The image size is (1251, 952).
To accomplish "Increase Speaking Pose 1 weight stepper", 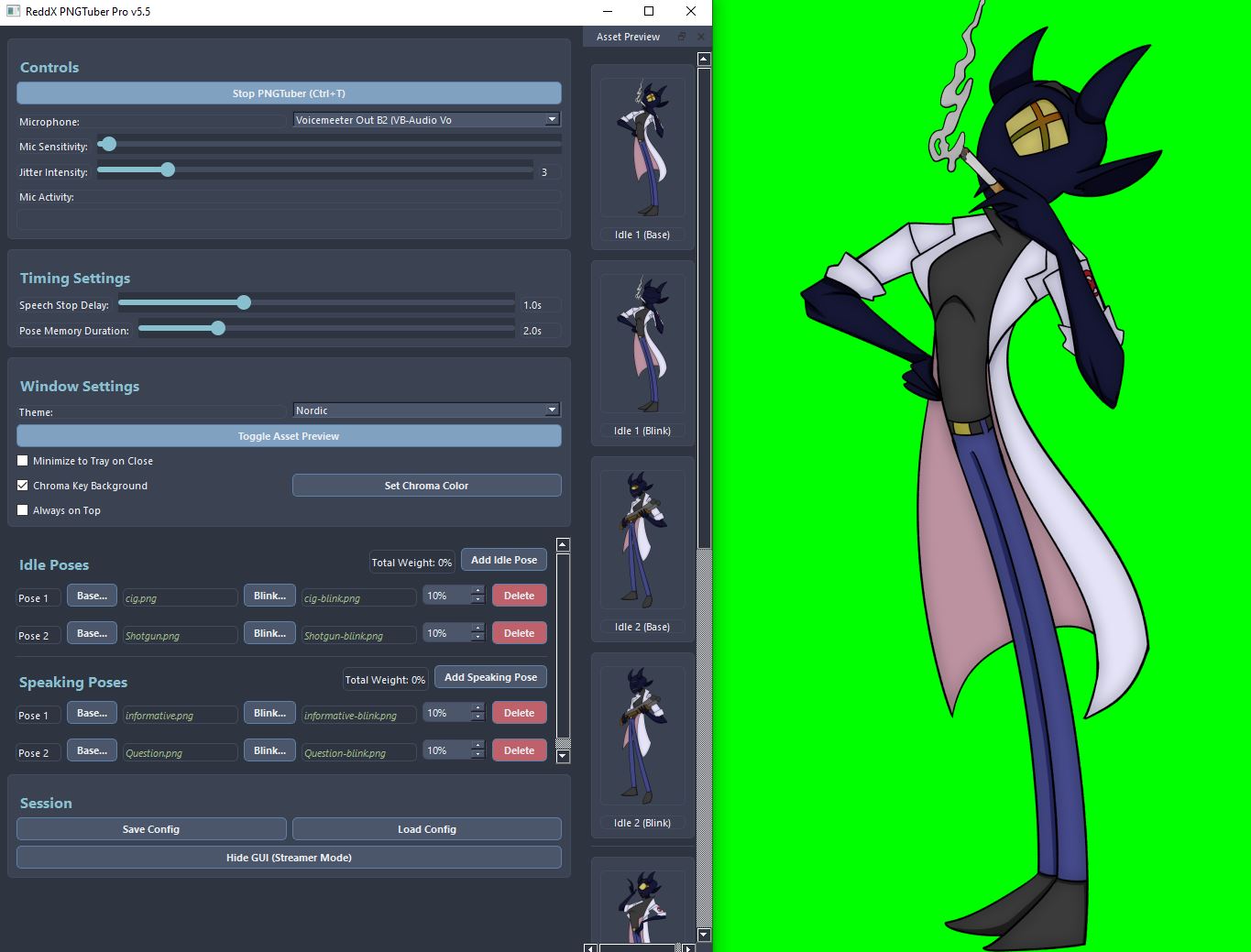I will click(x=477, y=709).
